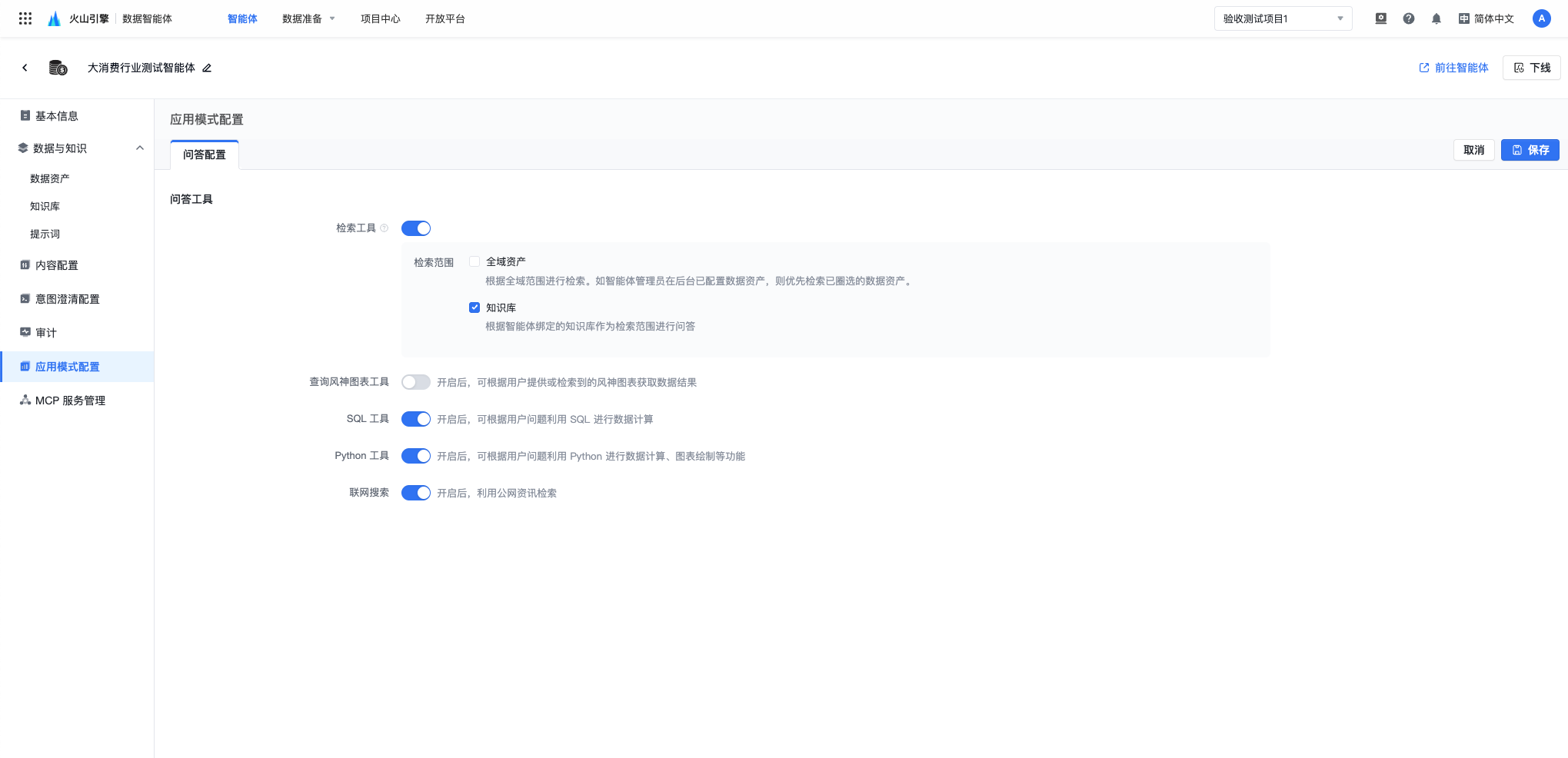Open notifications bell icon
The height and width of the screenshot is (758, 1568).
pos(1437,18)
